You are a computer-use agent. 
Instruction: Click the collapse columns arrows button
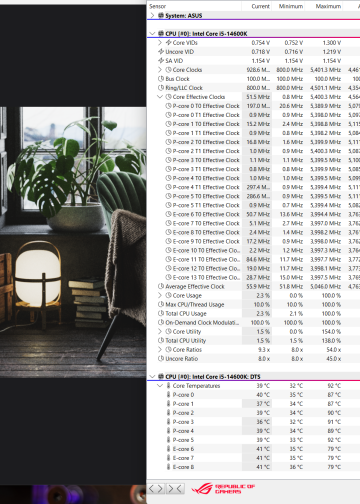pyautogui.click(x=175, y=489)
